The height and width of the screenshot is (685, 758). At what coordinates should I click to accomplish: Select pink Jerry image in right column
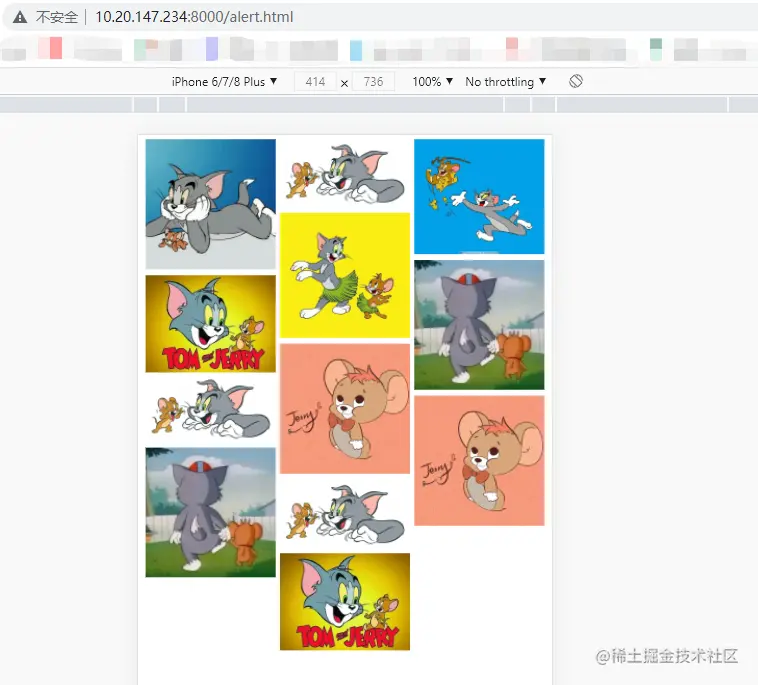[x=480, y=461]
